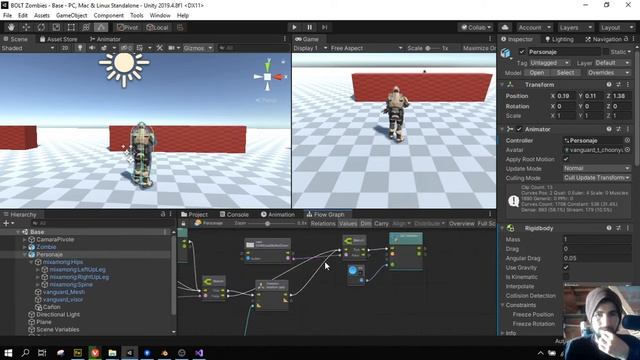Toggle Carry in the Flow Graph toolbar

click(381, 224)
